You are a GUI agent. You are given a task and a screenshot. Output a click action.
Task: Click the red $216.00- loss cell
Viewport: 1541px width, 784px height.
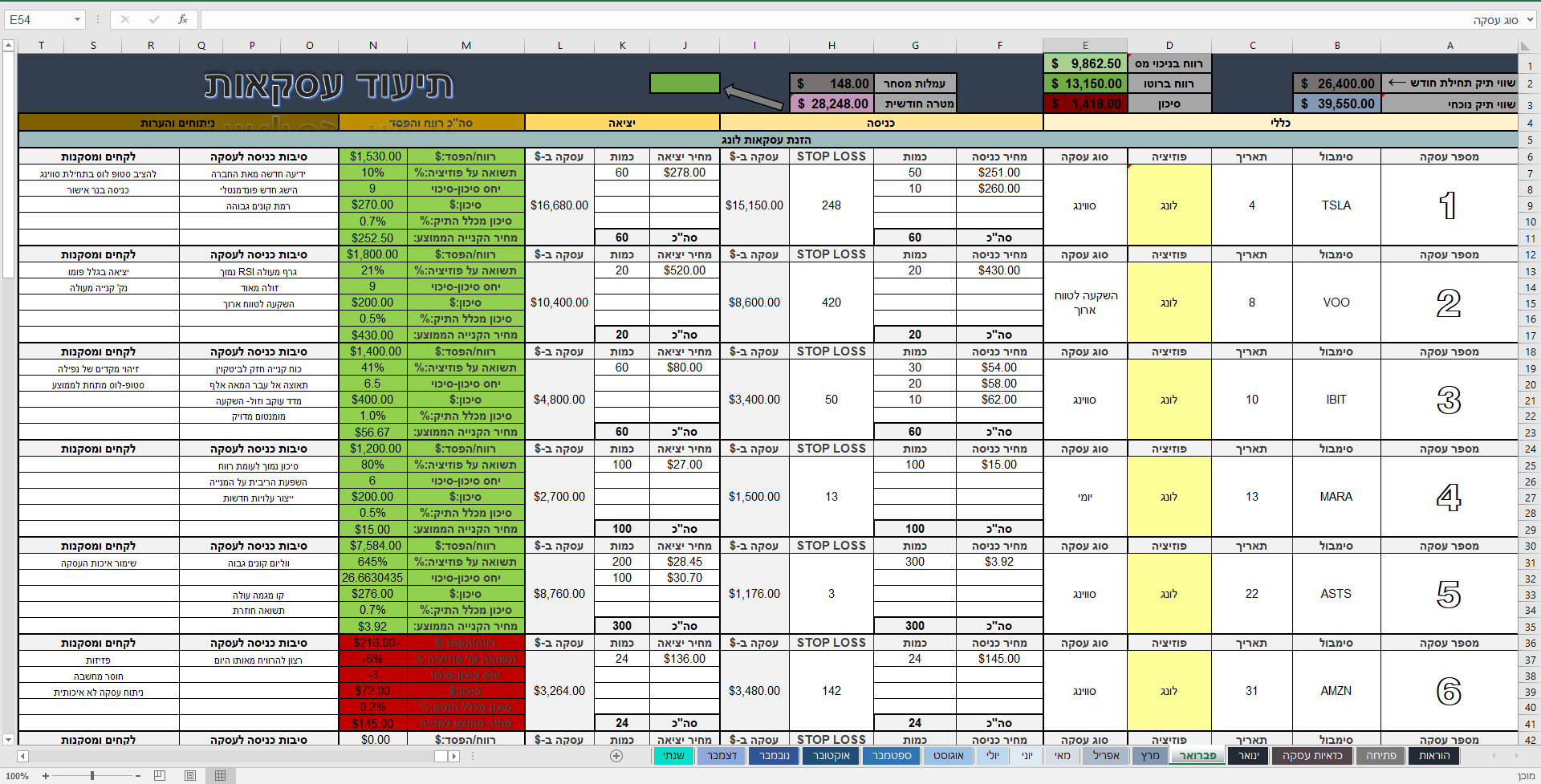(373, 643)
